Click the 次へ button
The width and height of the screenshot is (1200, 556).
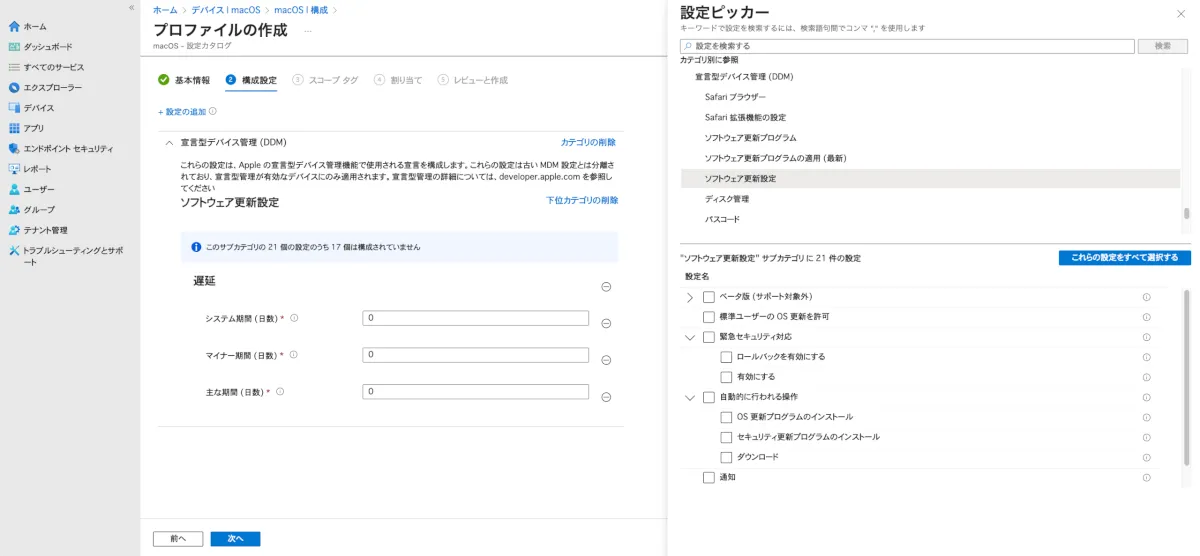[x=235, y=538]
